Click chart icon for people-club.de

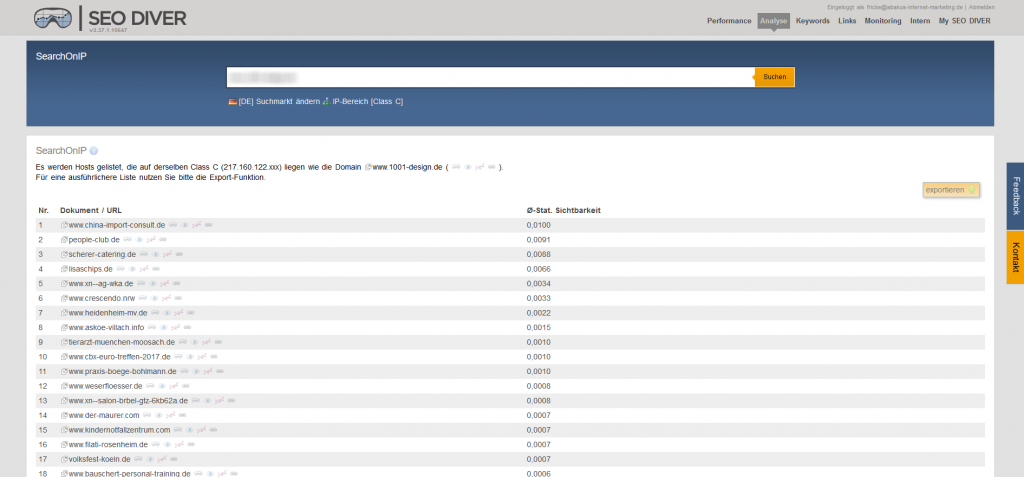[x=151, y=240]
